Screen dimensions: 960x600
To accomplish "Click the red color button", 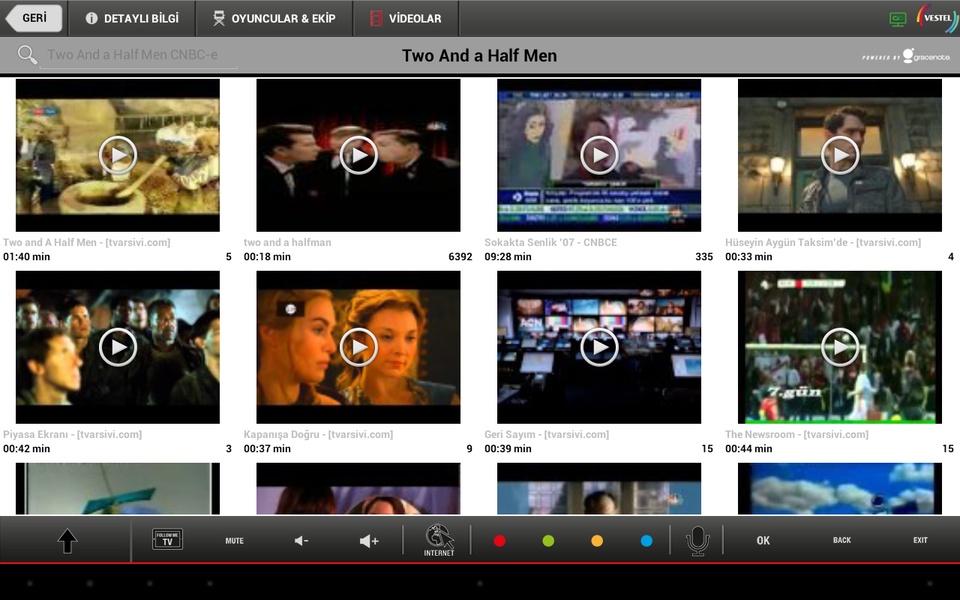I will point(500,541).
